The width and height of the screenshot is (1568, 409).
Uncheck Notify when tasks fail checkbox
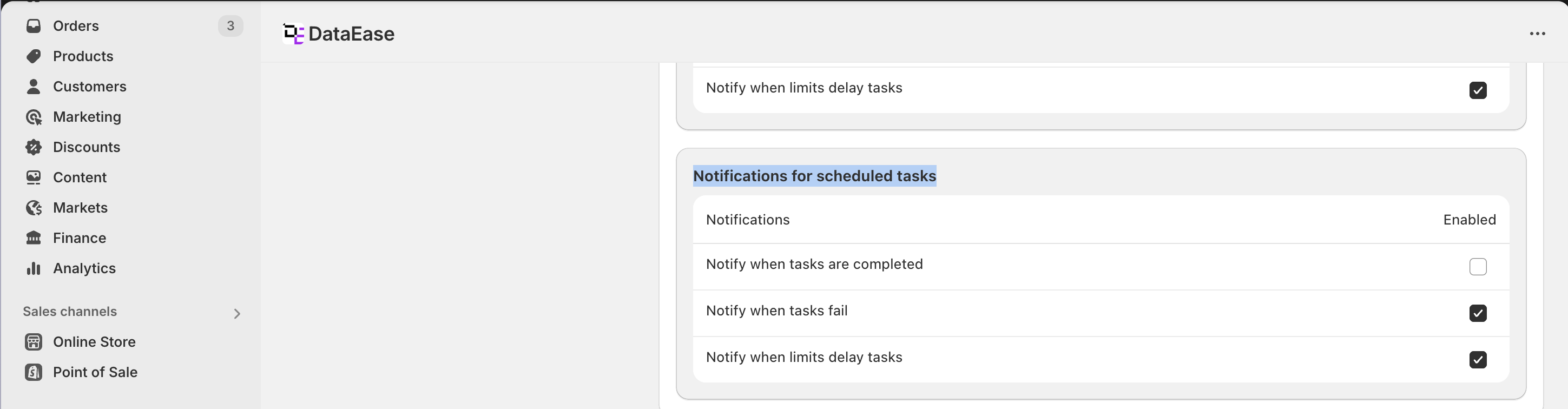1477,313
